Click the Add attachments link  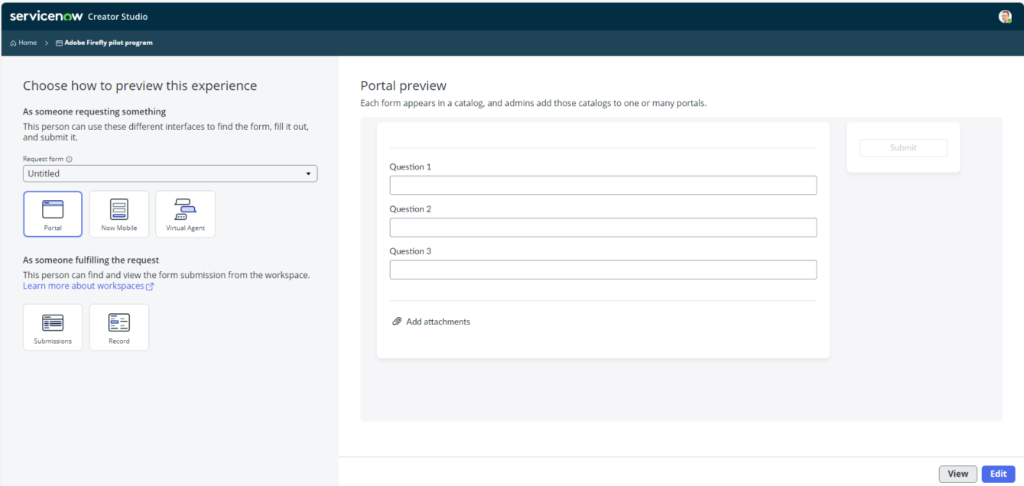click(437, 322)
